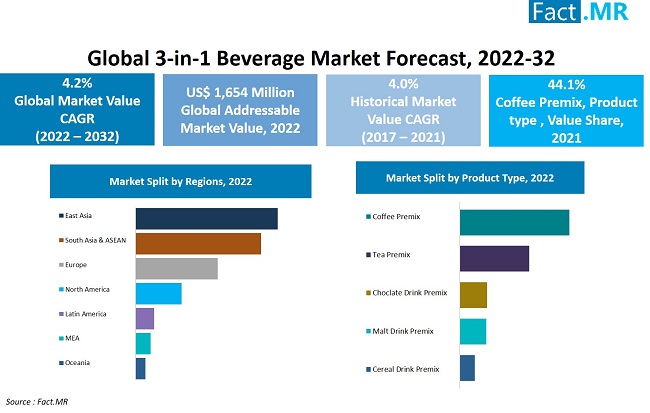Open the Market Split by Regions, 2022 header
Viewport: 650px width, 413px height.
(x=181, y=181)
